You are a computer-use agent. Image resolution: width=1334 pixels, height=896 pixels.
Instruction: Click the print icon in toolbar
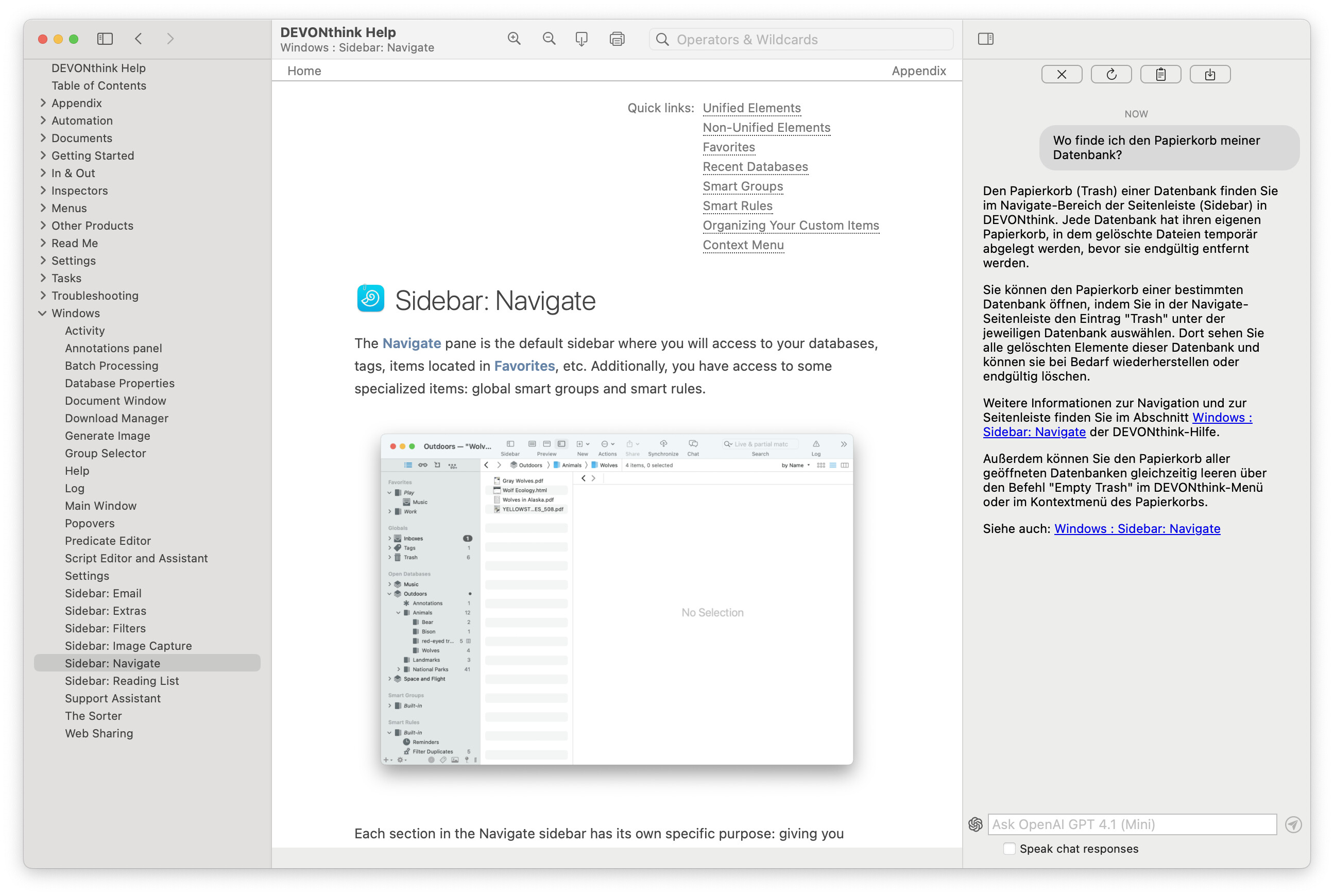point(617,39)
